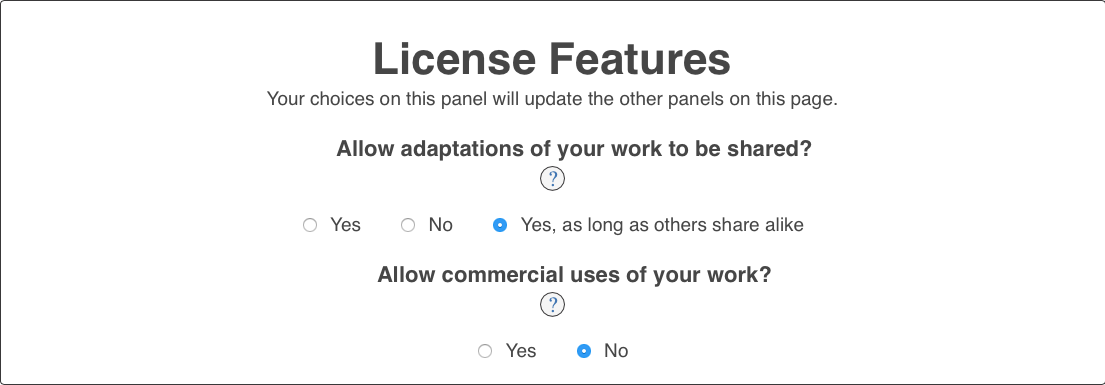Click the License Features title
Viewport: 1105px width, 385px height.
tap(552, 59)
